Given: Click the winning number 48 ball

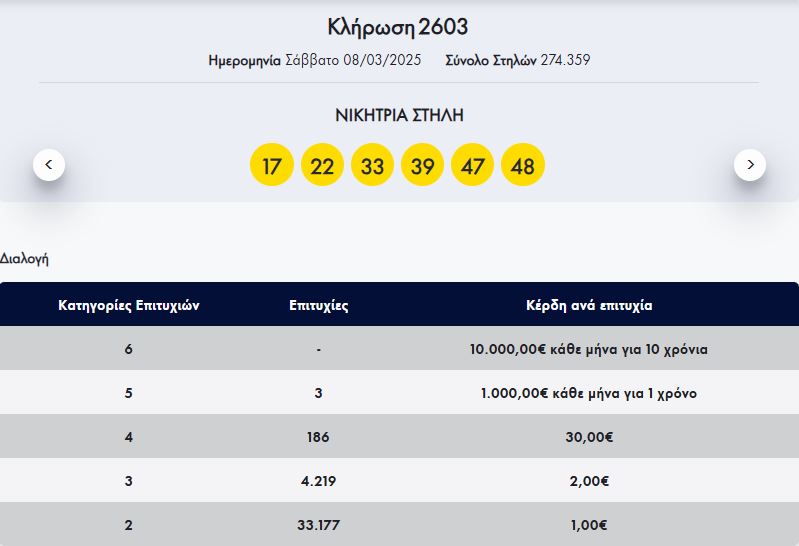Looking at the screenshot, I should click(x=522, y=166).
